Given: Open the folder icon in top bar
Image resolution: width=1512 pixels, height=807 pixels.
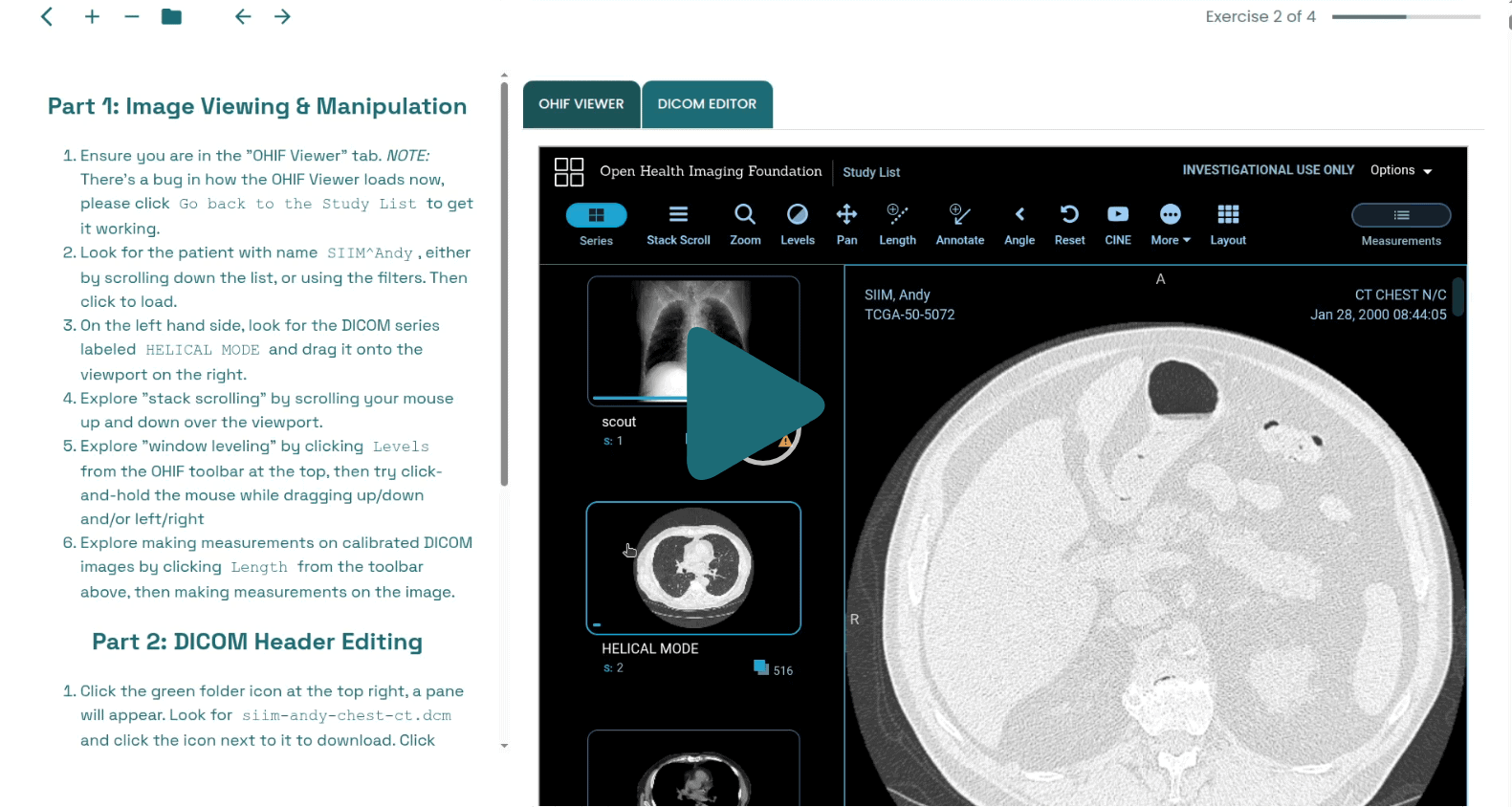Looking at the screenshot, I should tap(171, 16).
